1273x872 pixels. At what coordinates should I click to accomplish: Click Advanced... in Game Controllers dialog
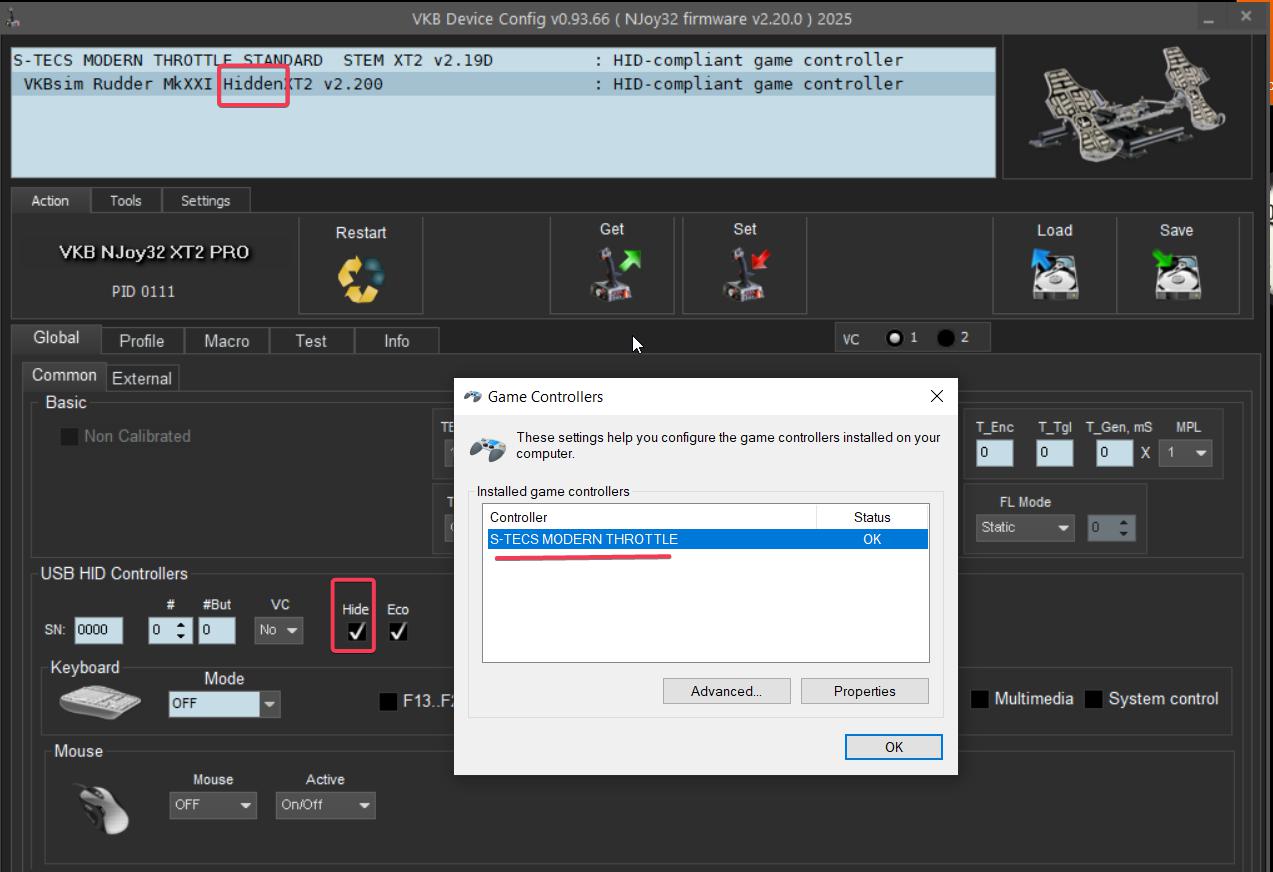(726, 691)
